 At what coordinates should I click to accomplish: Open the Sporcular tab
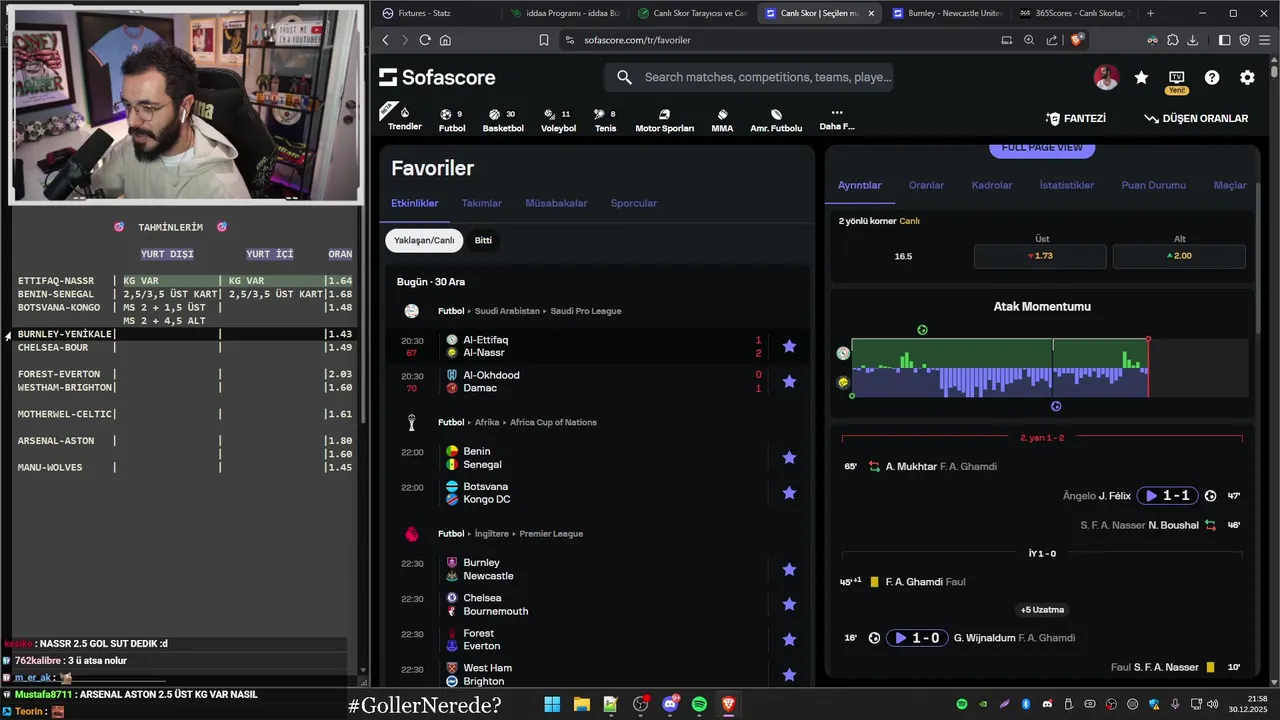634,203
